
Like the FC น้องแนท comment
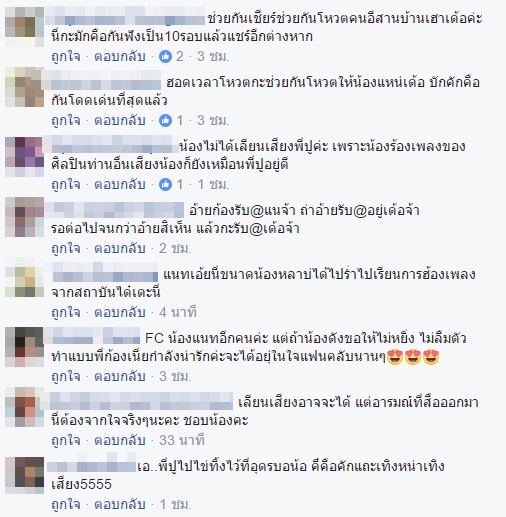pyautogui.click(x=66, y=376)
